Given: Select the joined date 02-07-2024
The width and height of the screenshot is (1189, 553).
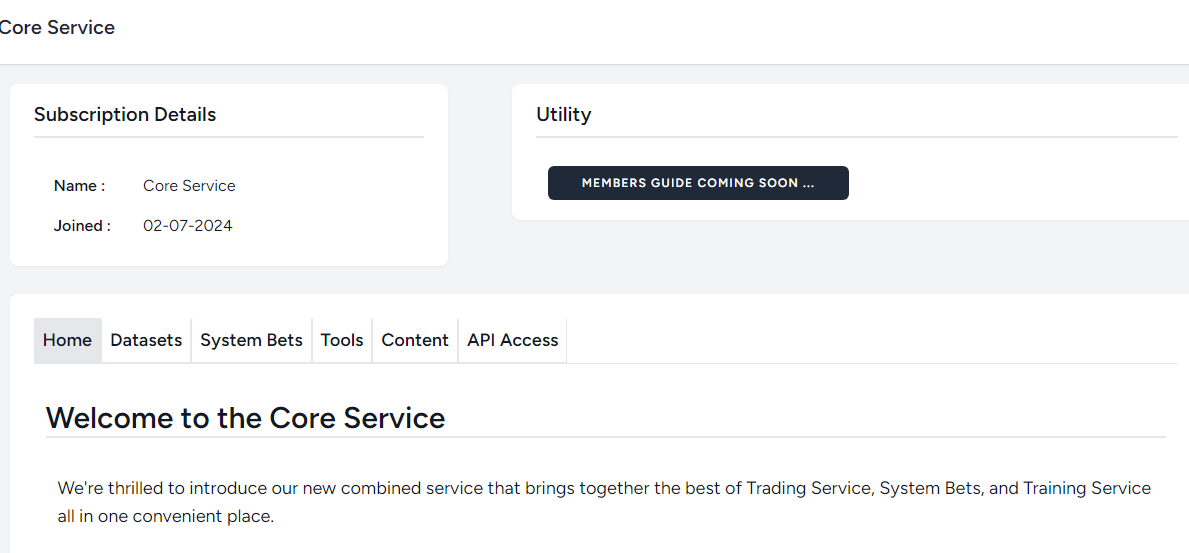Looking at the screenshot, I should point(187,226).
